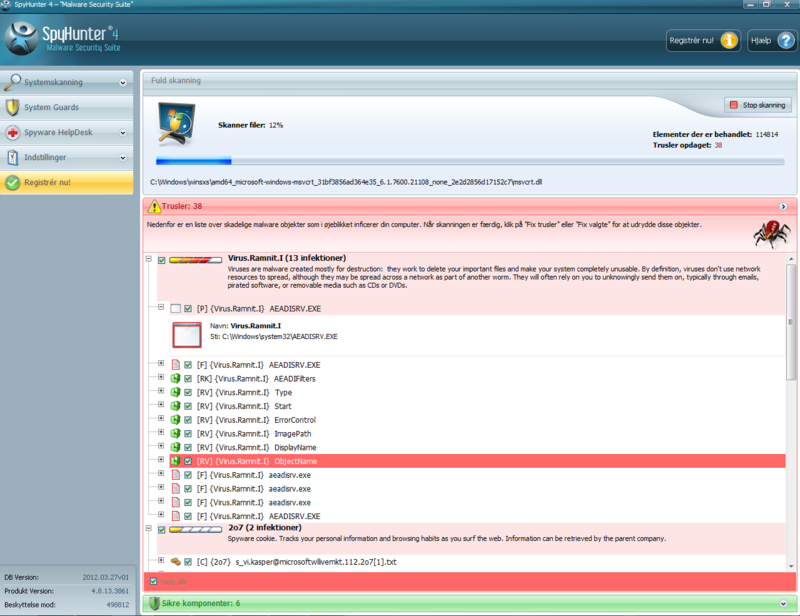This screenshot has width=800, height=616.
Task: Expand the [RV] Start entry
Action: [161, 404]
